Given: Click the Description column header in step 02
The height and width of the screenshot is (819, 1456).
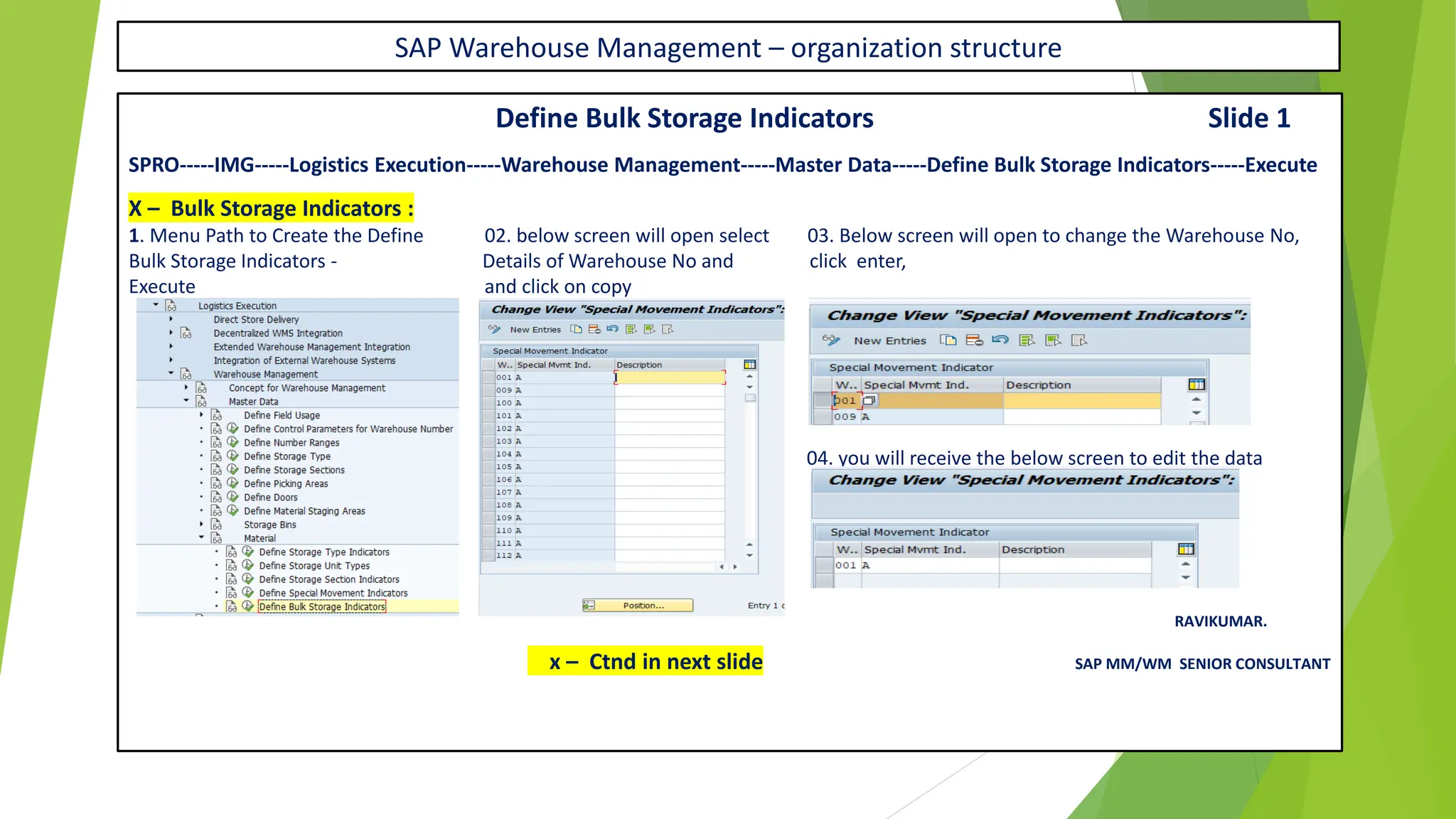Looking at the screenshot, I should tap(670, 365).
